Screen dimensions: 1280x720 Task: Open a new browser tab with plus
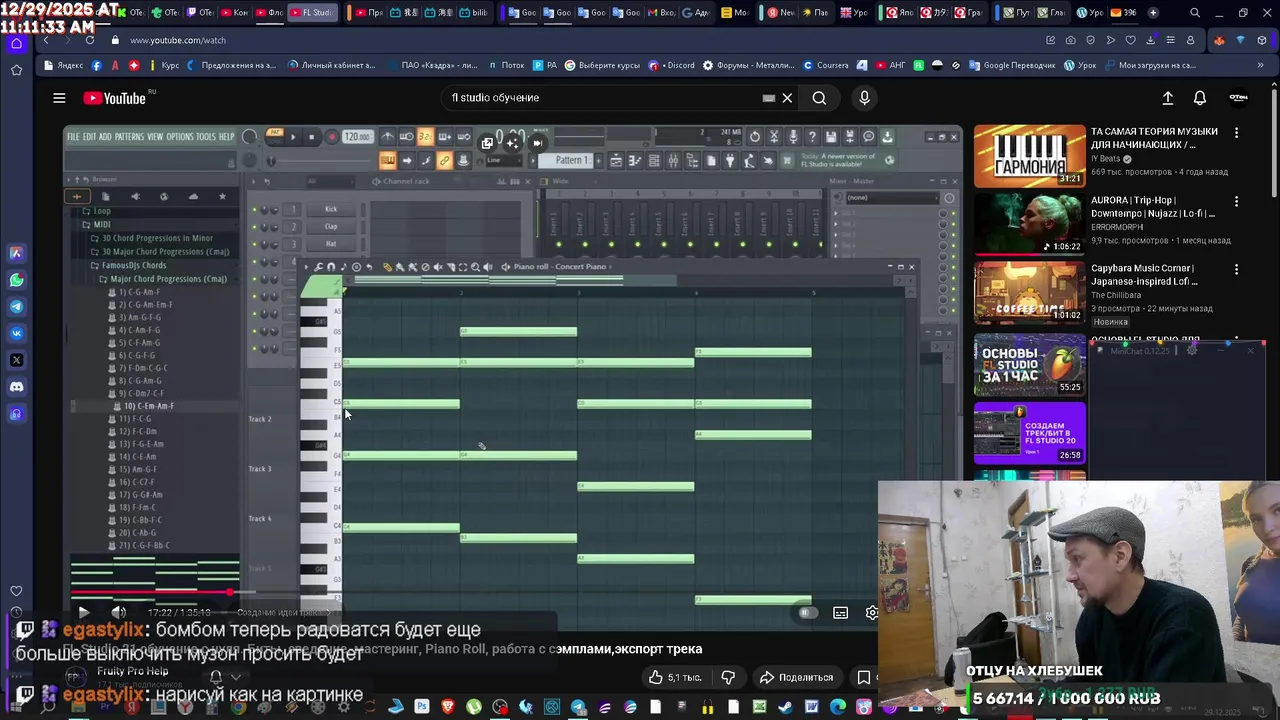tap(1153, 13)
